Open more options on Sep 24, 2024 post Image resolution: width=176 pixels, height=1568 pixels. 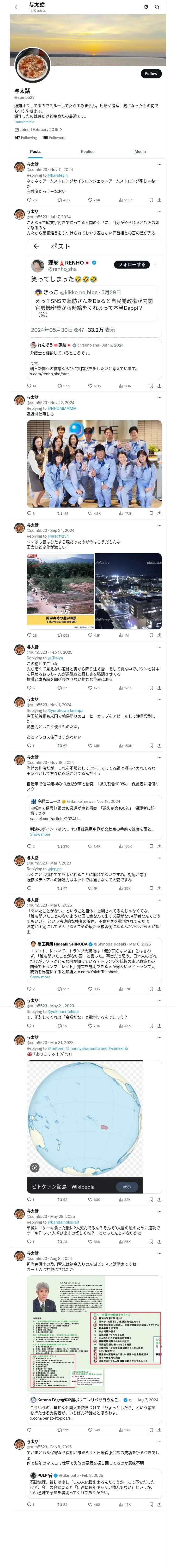pyautogui.click(x=159, y=525)
